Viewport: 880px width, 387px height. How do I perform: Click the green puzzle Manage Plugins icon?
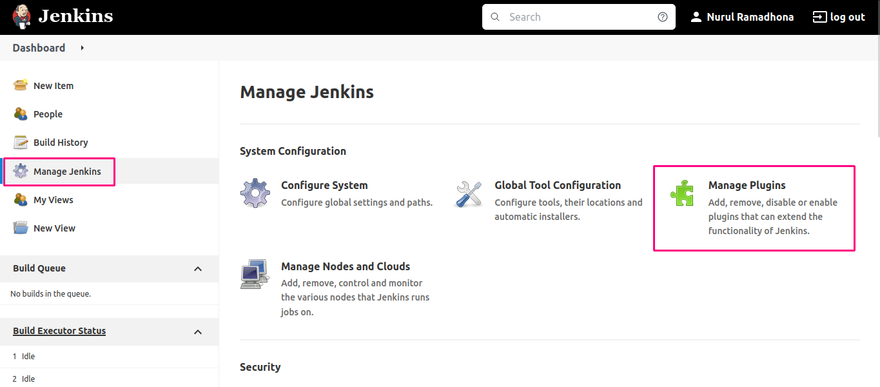pos(682,194)
